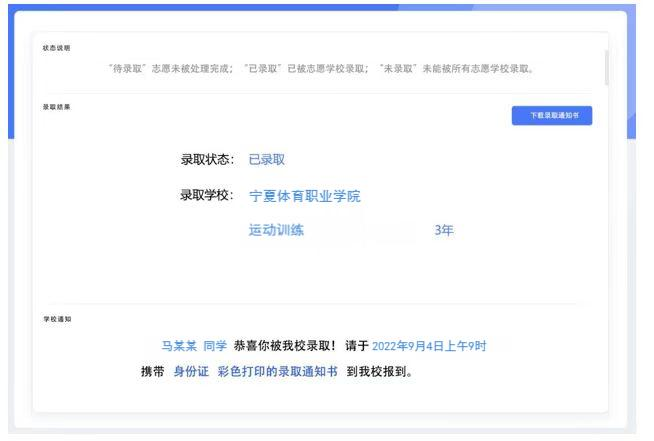
Task: Click the report date 2022年9月4日上午9时
Action: point(429,346)
